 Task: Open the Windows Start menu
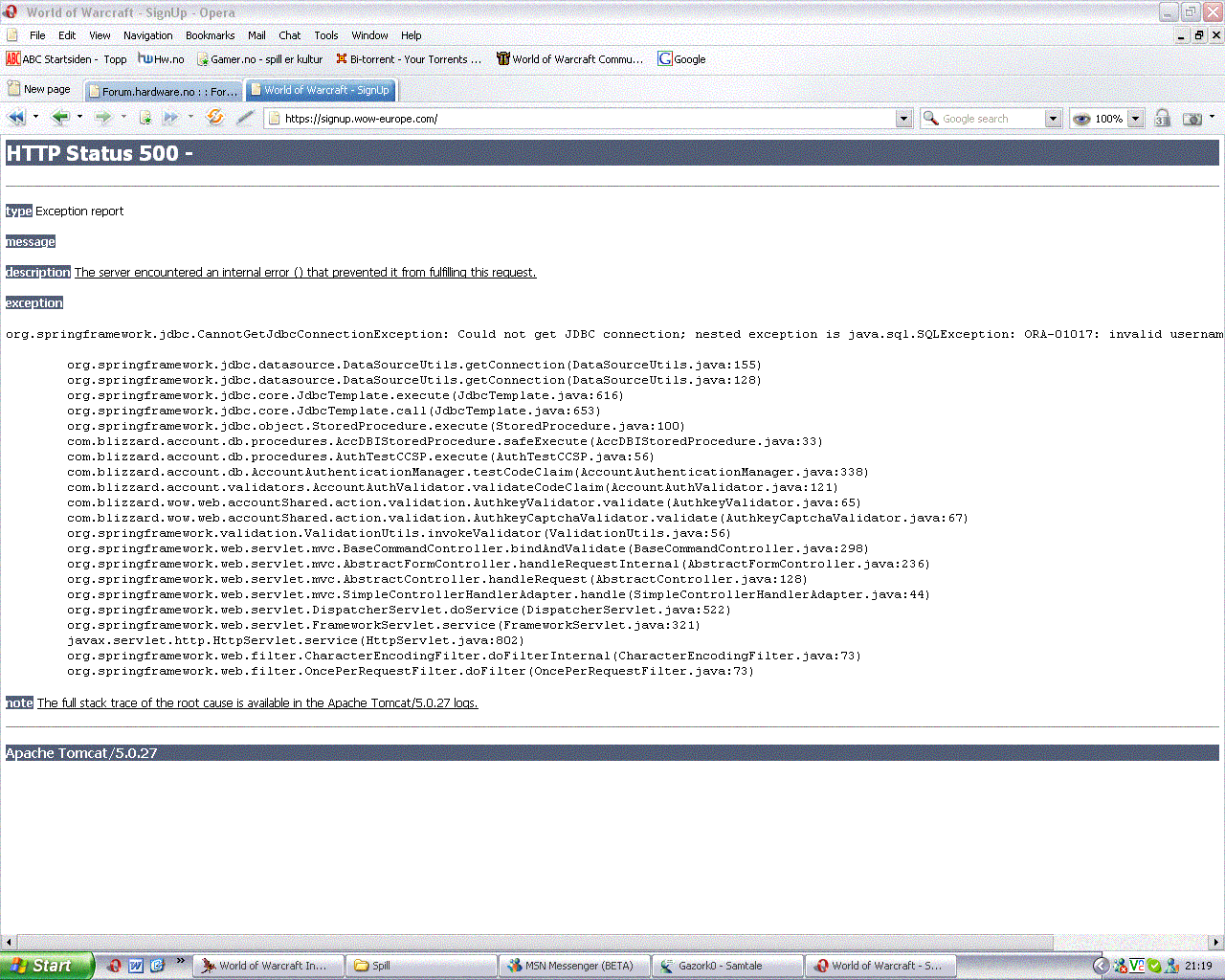47,966
